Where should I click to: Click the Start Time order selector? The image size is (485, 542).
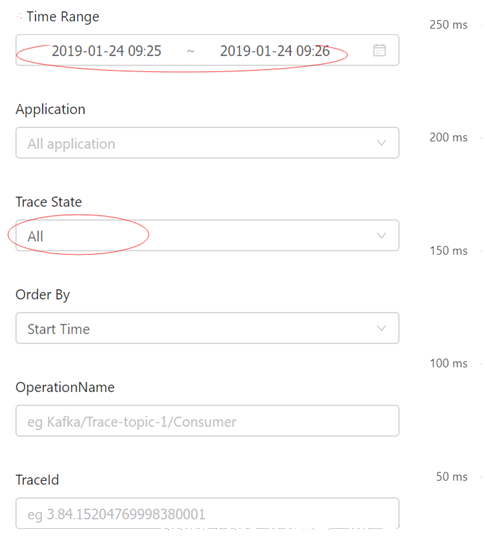(207, 328)
